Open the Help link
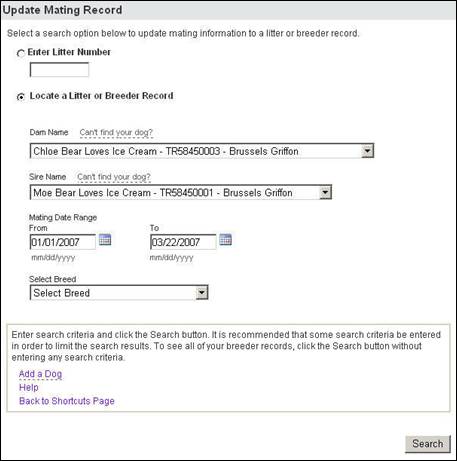The height and width of the screenshot is (461, 457). tap(29, 387)
